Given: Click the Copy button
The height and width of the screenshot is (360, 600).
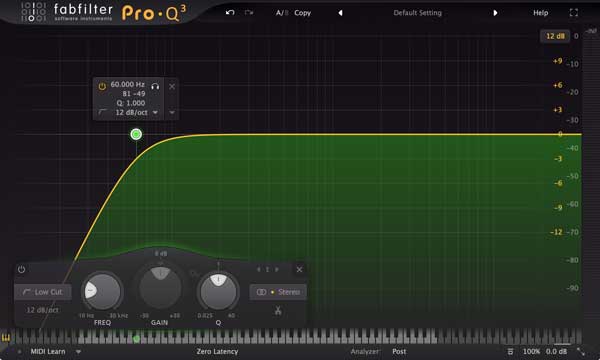Looking at the screenshot, I should (302, 13).
